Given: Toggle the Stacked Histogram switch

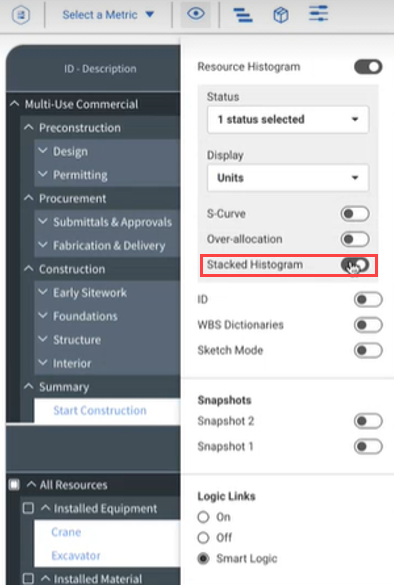Looking at the screenshot, I should (x=355, y=265).
